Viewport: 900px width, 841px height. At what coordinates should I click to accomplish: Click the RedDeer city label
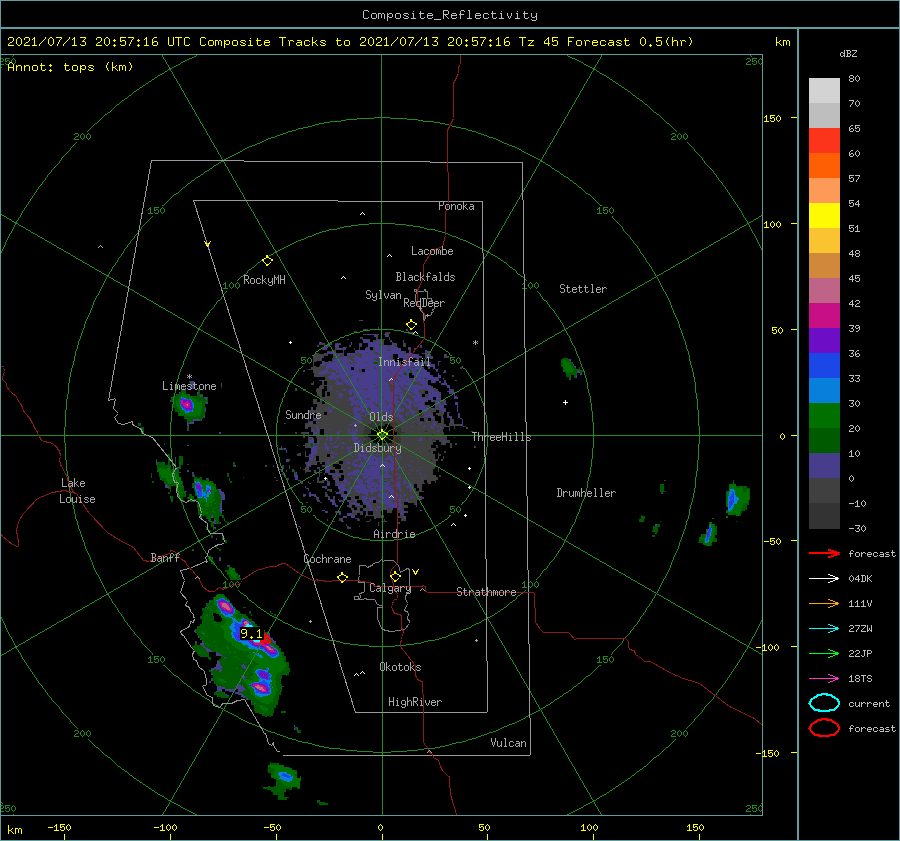click(424, 303)
